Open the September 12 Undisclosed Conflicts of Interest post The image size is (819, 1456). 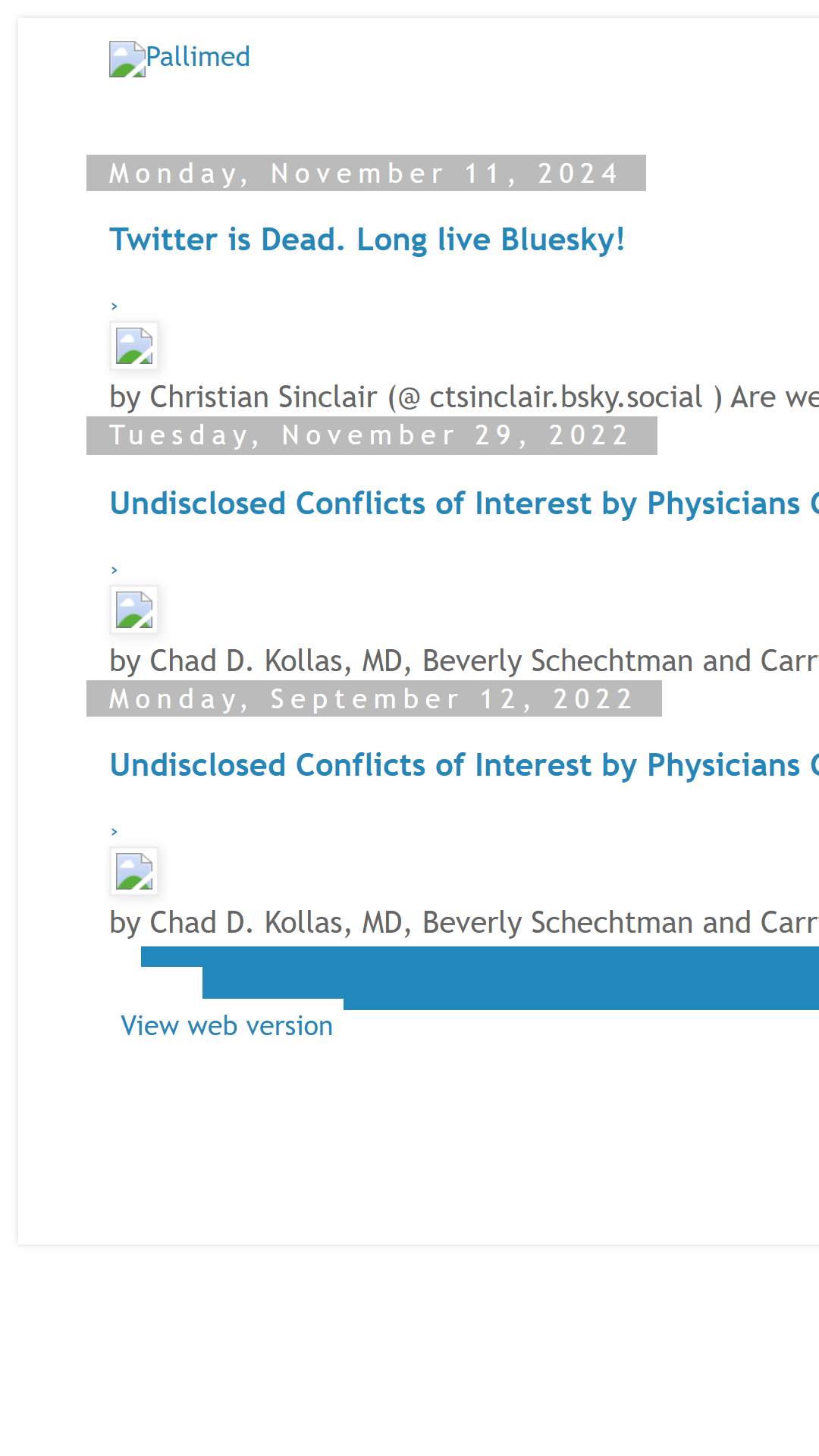tap(464, 765)
